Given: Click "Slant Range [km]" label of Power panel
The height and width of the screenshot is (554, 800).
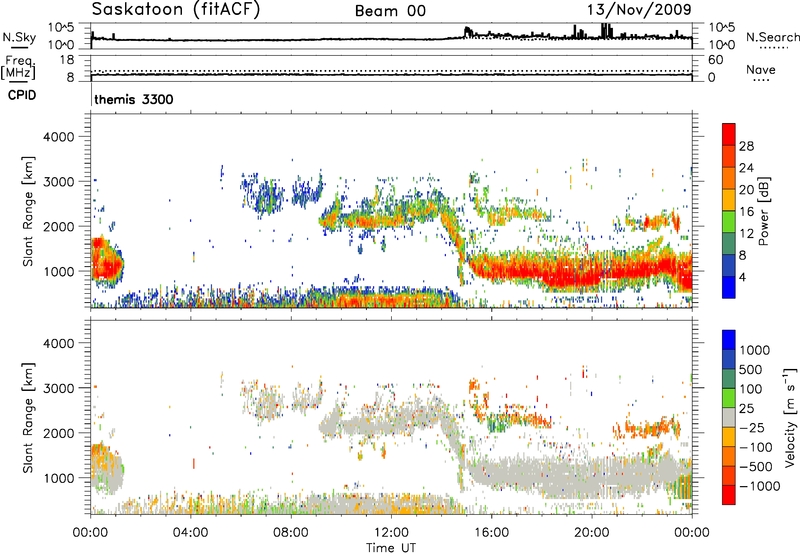Looking at the screenshot, I should click(28, 211).
